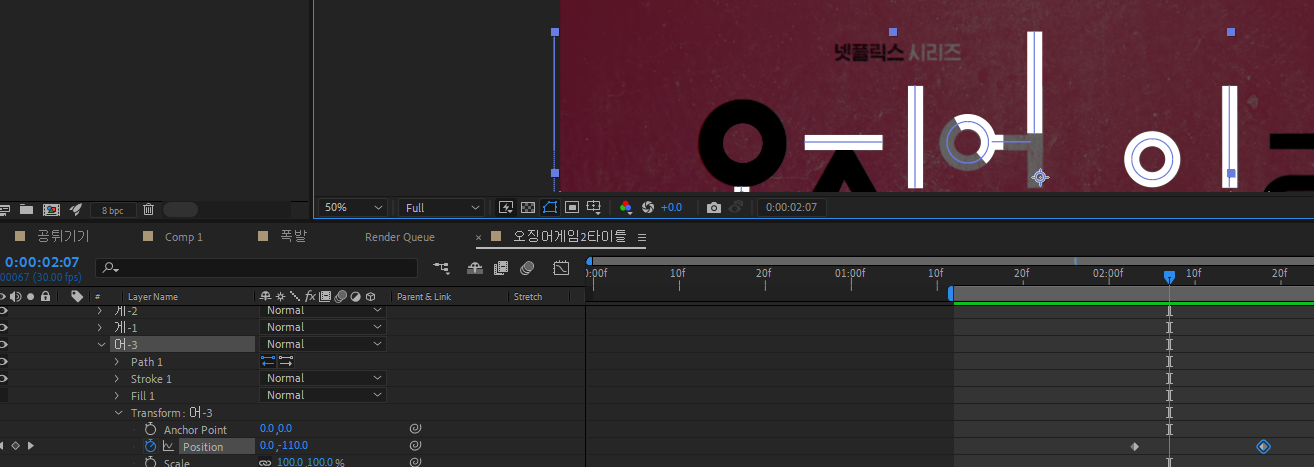1314x467 pixels.
Task: Expand the Stroke 1 property group
Action: click(117, 379)
